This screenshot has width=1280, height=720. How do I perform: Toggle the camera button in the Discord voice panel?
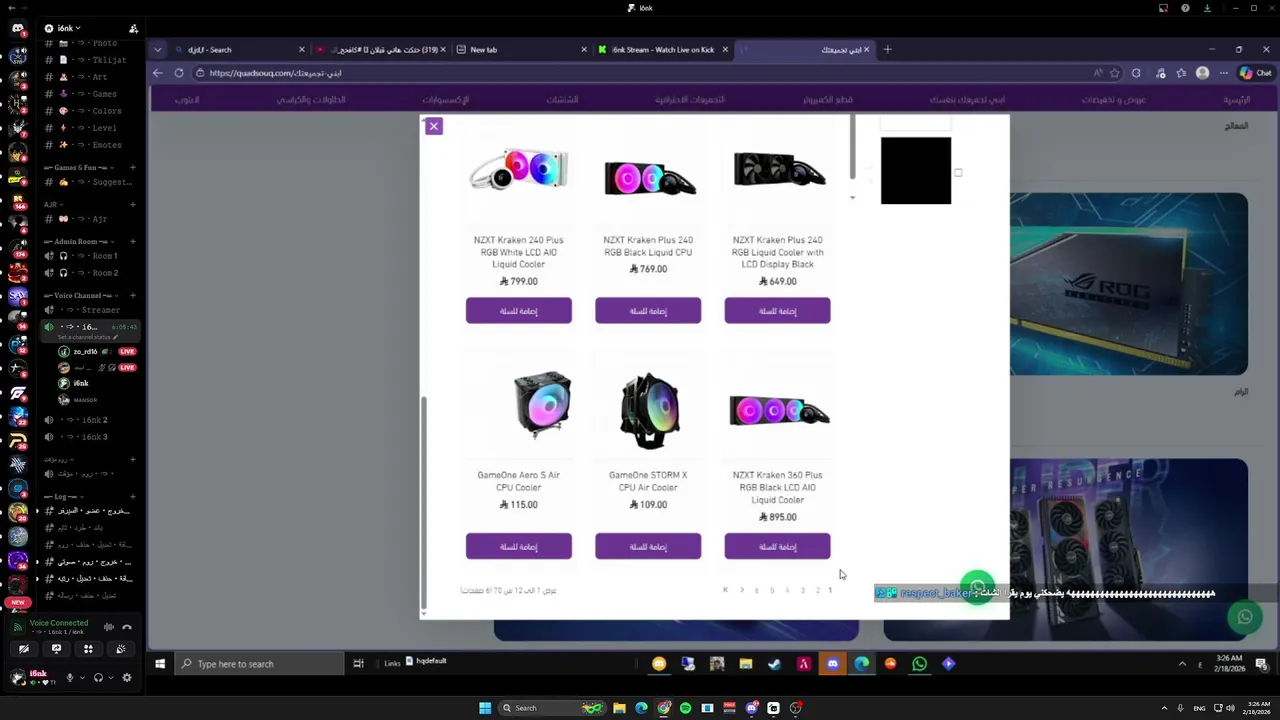24,649
